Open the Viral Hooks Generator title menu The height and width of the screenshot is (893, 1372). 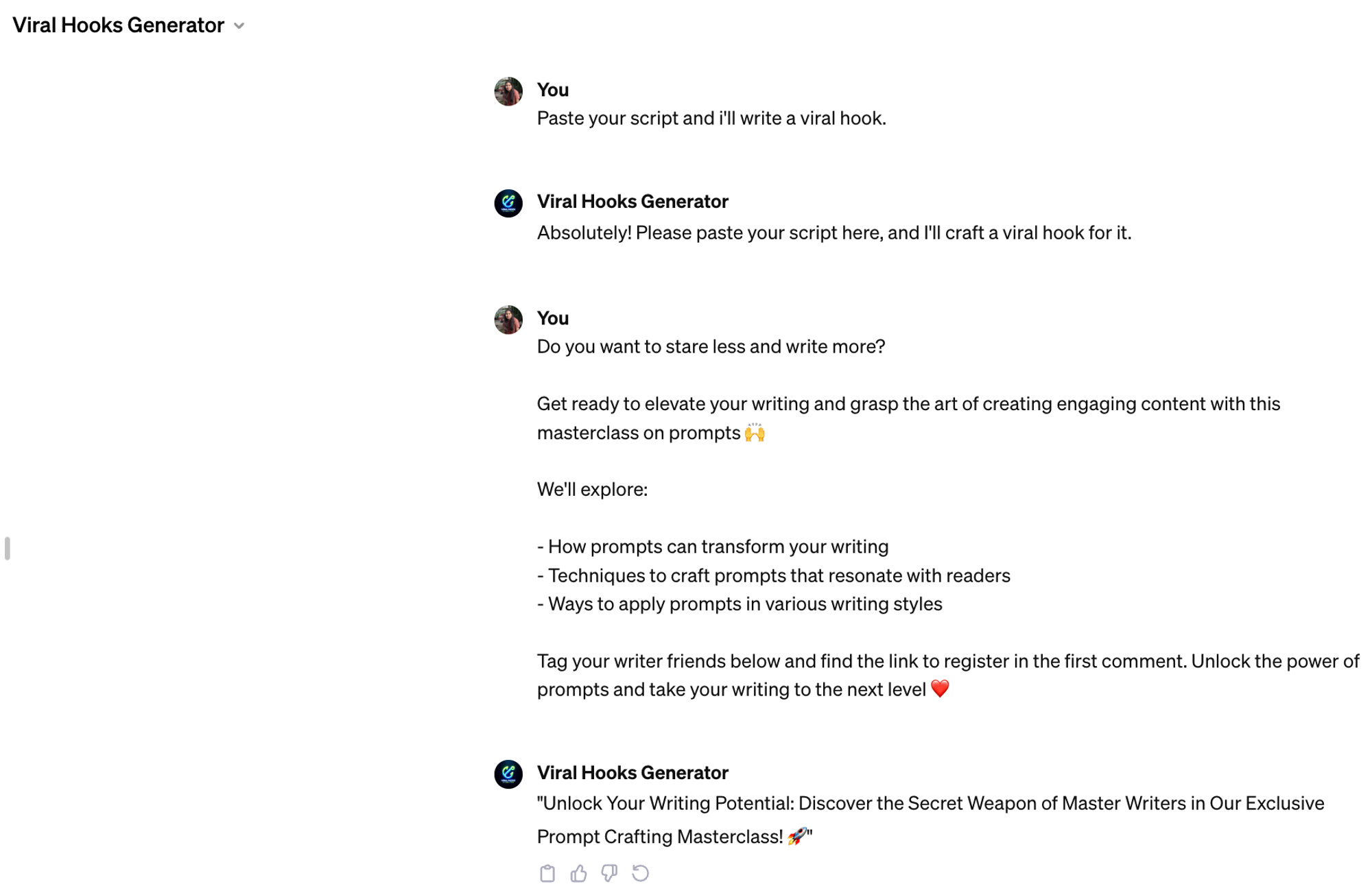pos(118,25)
